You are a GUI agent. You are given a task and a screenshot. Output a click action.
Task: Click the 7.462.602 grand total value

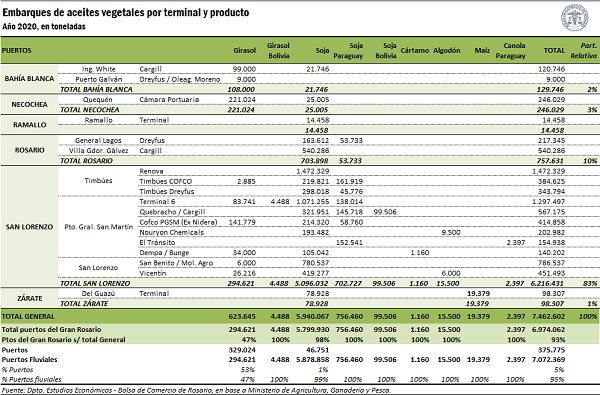pyautogui.click(x=548, y=317)
